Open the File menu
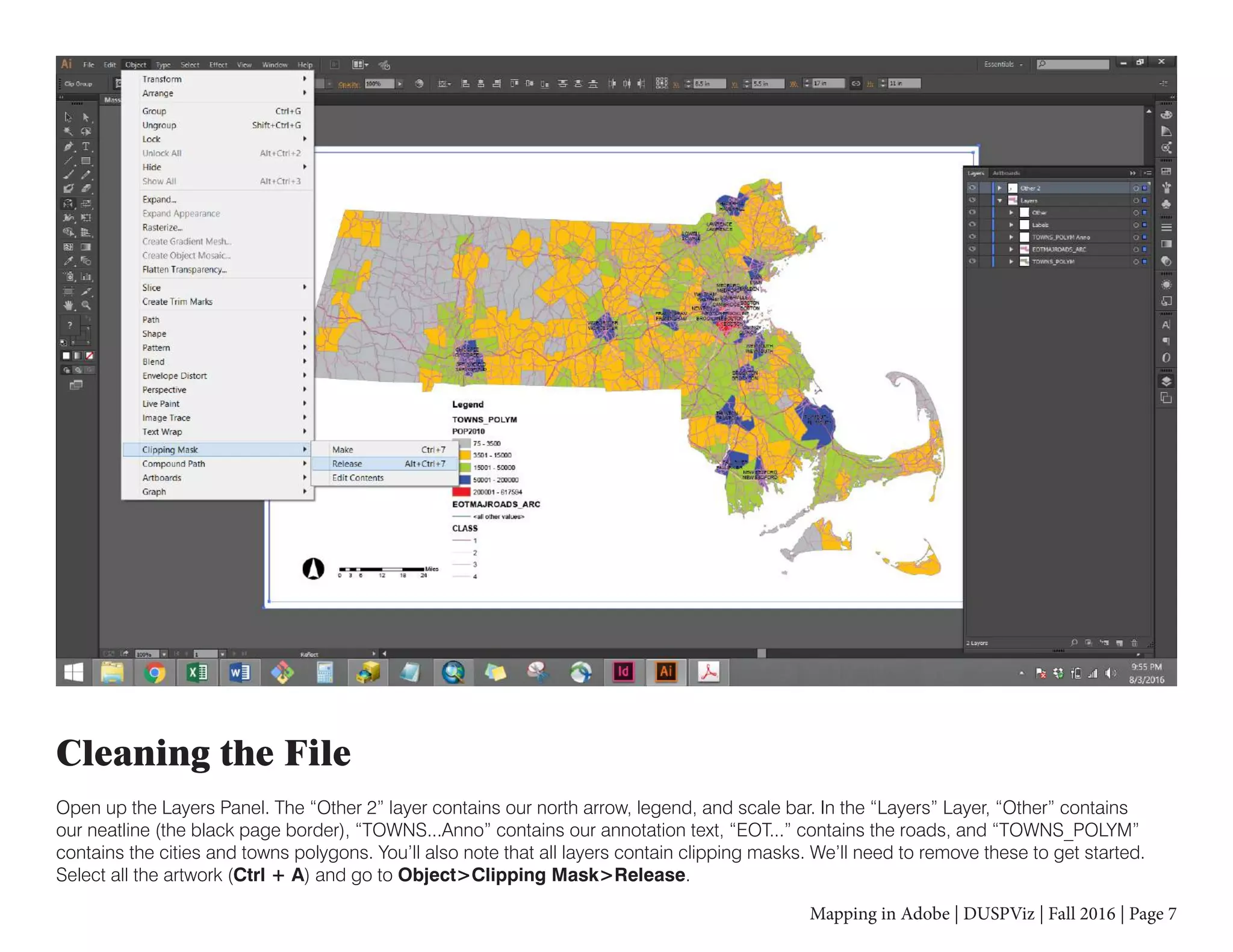 pos(89,64)
